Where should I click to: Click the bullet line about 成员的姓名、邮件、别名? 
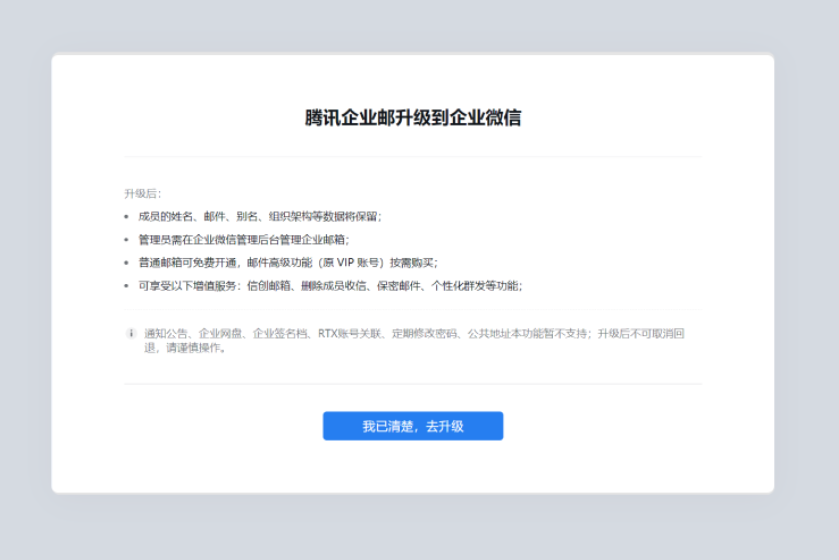(x=260, y=216)
